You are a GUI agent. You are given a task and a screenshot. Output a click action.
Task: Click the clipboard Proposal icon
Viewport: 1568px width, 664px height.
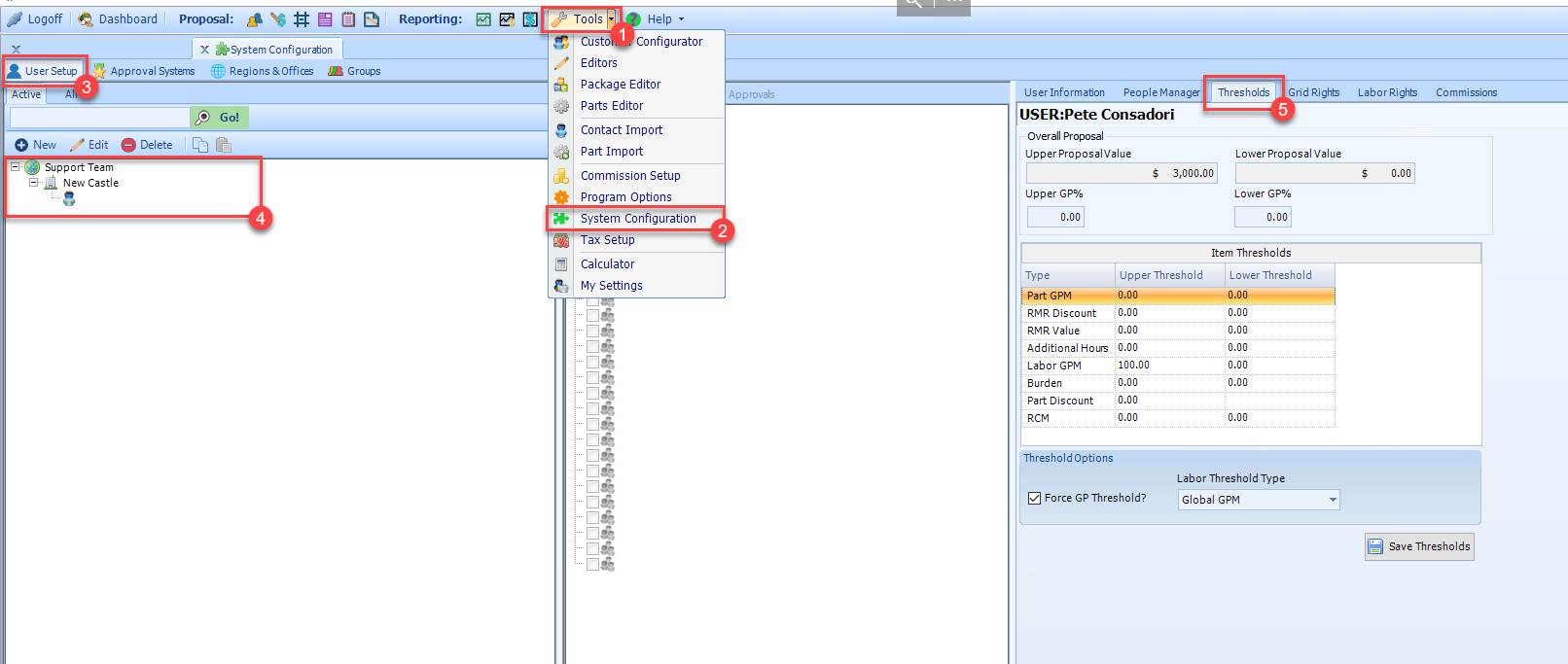coord(348,19)
